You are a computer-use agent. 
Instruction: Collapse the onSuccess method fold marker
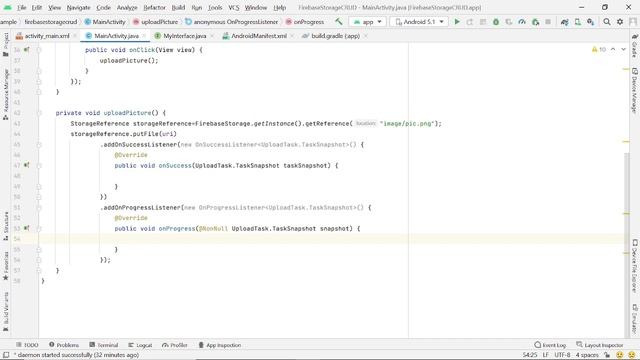coord(39,165)
